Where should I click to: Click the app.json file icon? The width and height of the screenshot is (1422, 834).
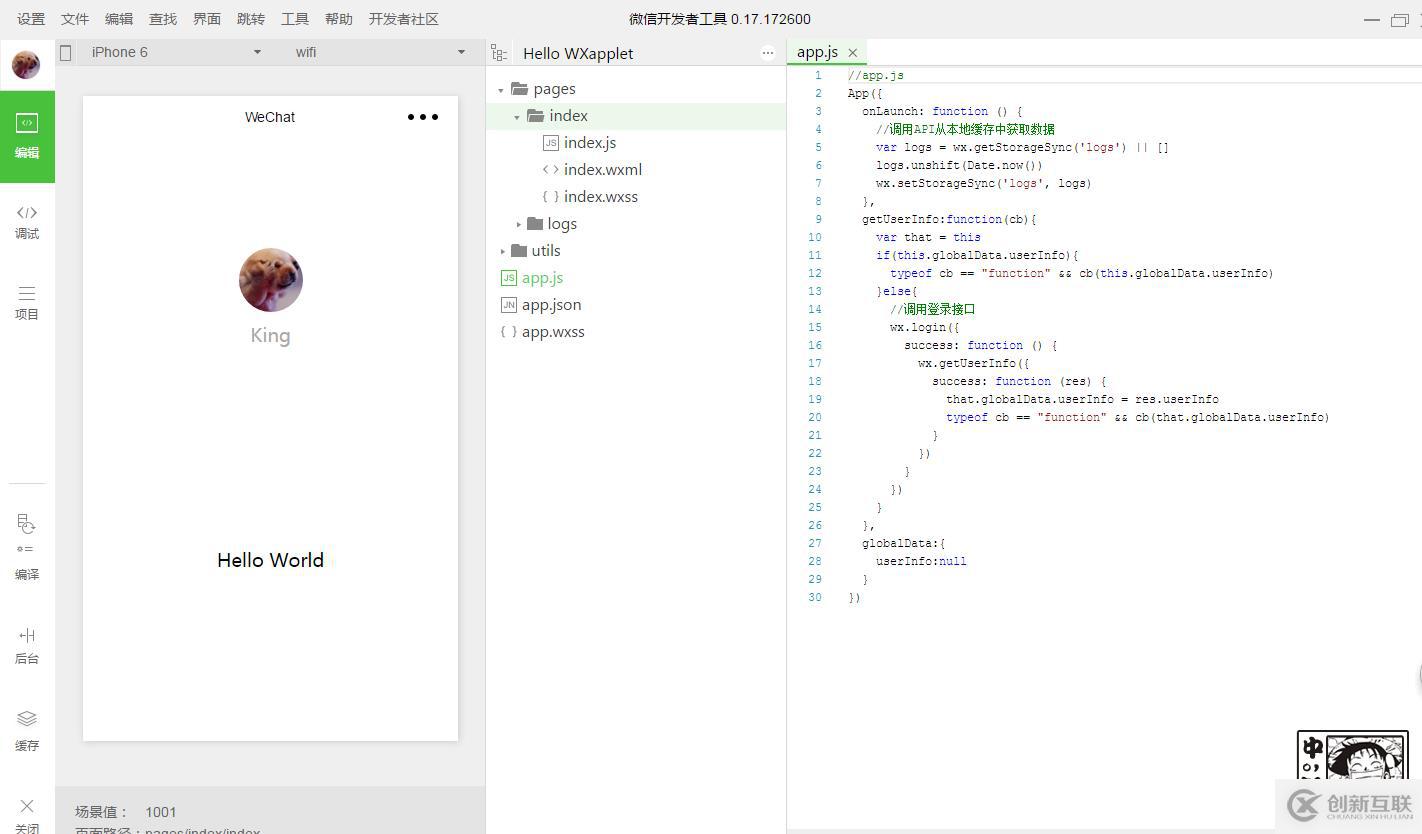[509, 305]
